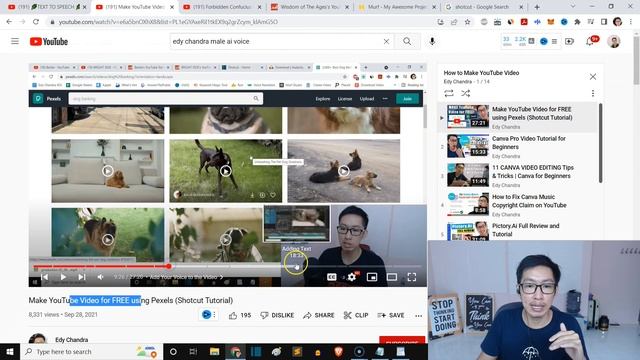
Task: Select 'Make YouTube Video for FREE' playlist item
Action: tap(517, 117)
